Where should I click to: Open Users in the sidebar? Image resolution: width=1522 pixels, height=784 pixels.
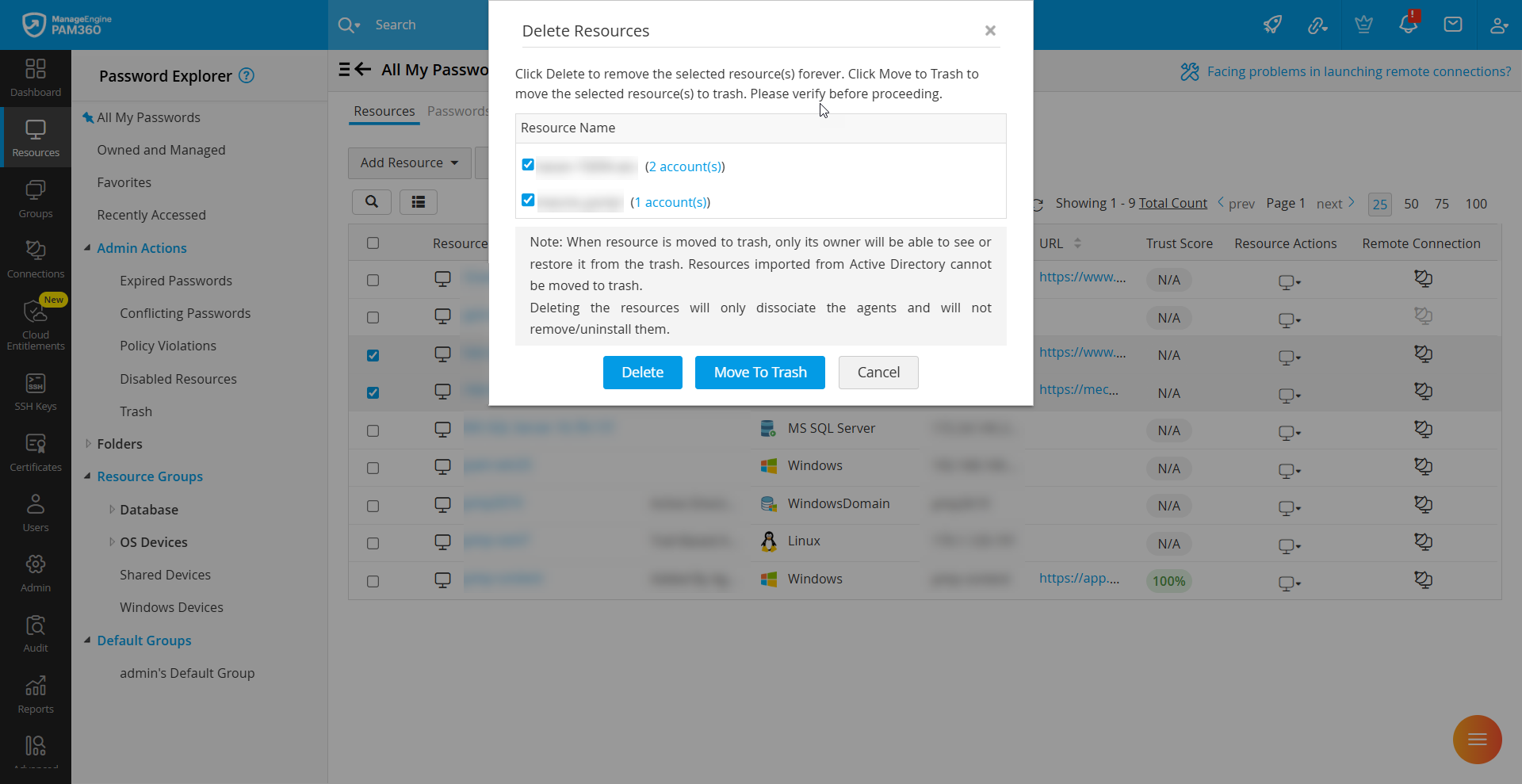pyautogui.click(x=36, y=513)
